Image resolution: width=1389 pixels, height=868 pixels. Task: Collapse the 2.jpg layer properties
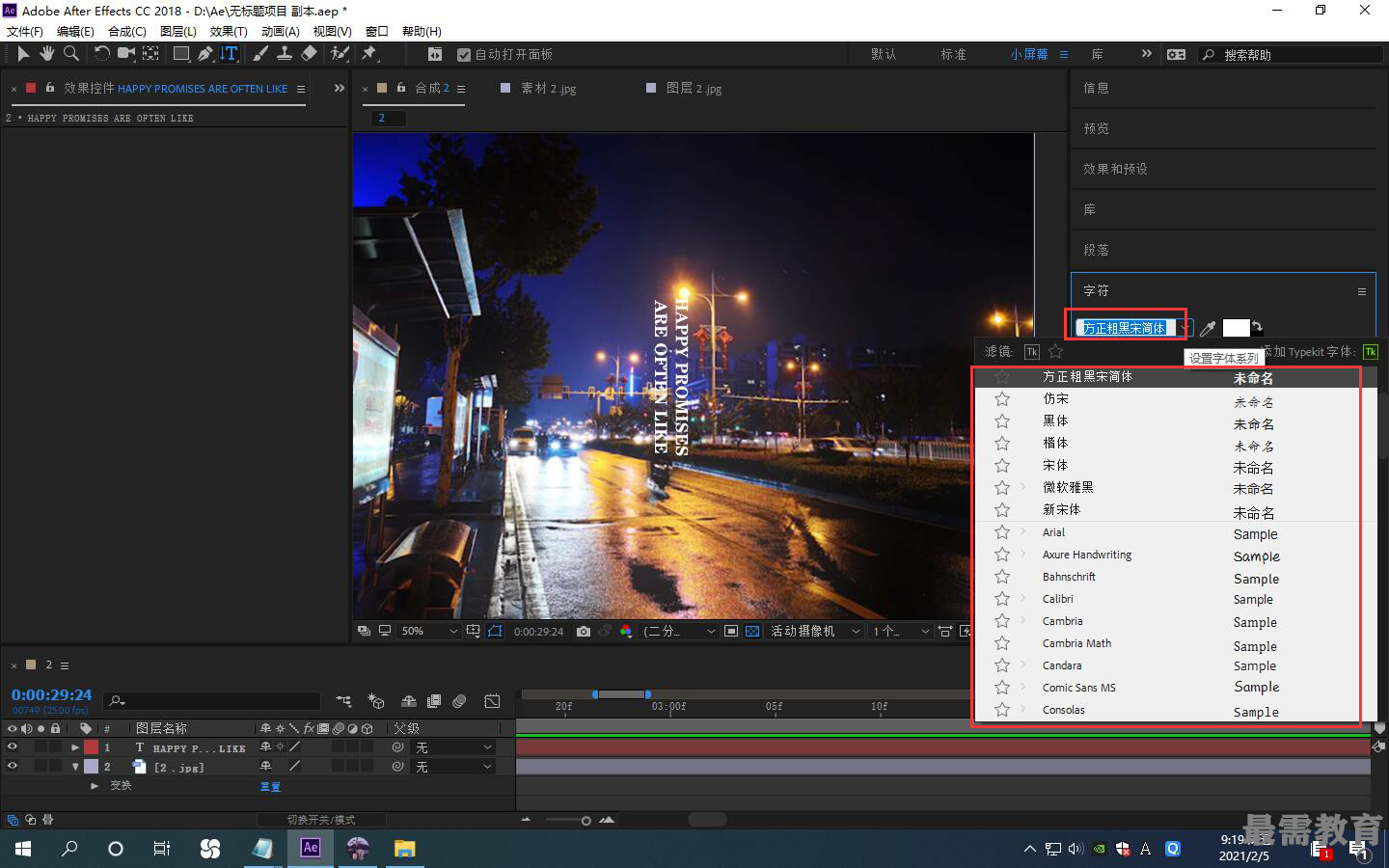coord(75,767)
